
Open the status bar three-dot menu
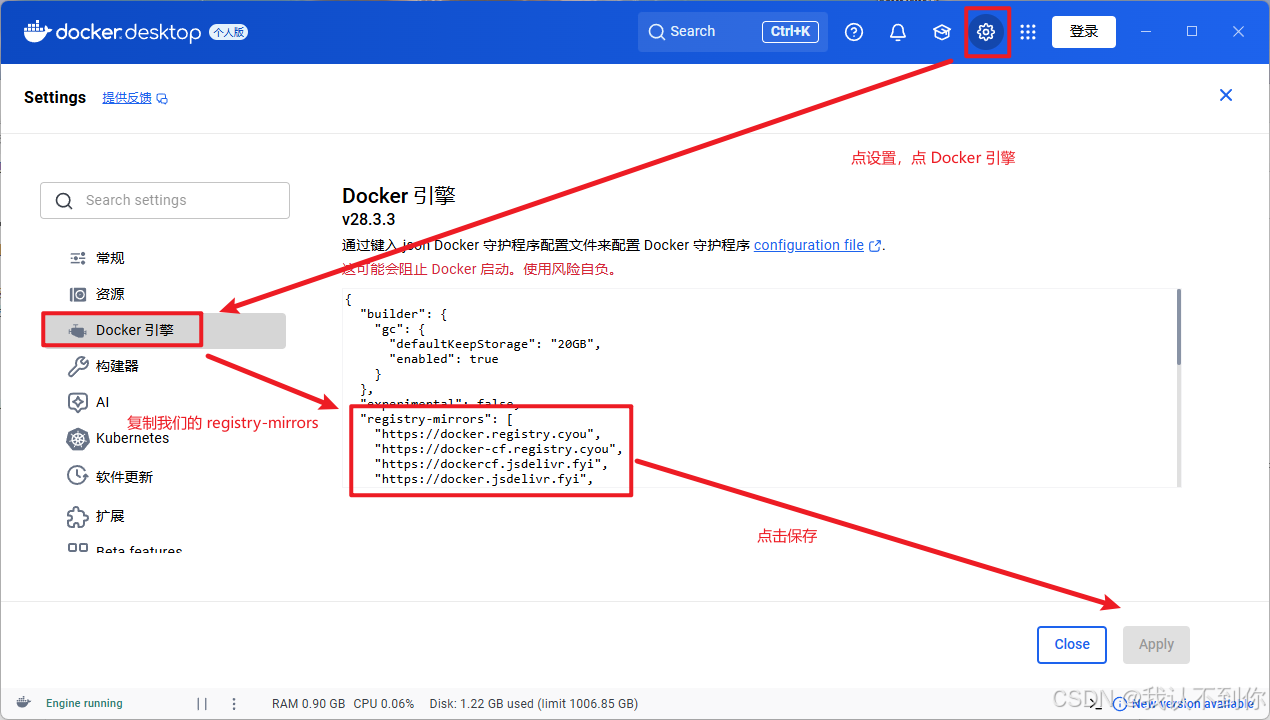point(234,704)
